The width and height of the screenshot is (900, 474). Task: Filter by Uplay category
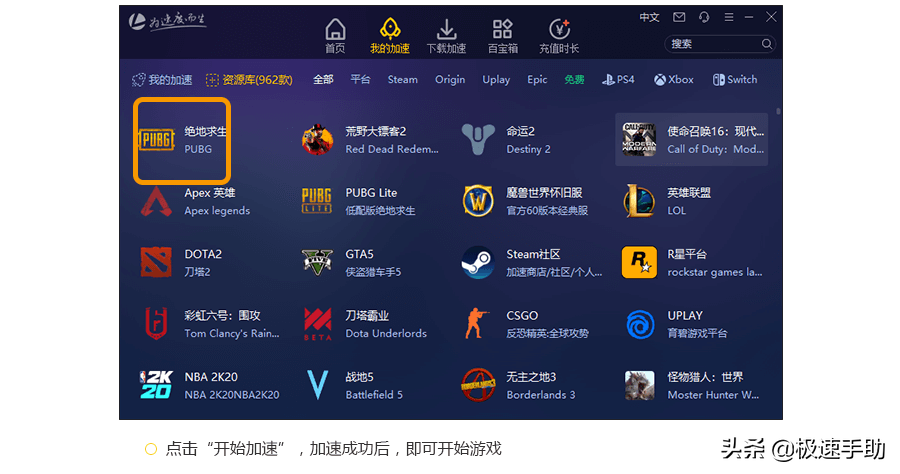pyautogui.click(x=496, y=80)
